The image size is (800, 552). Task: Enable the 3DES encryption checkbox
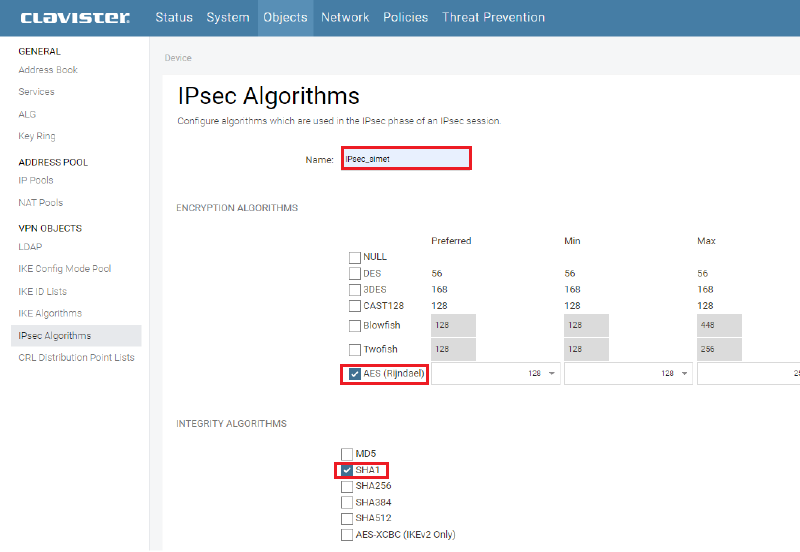[355, 289]
